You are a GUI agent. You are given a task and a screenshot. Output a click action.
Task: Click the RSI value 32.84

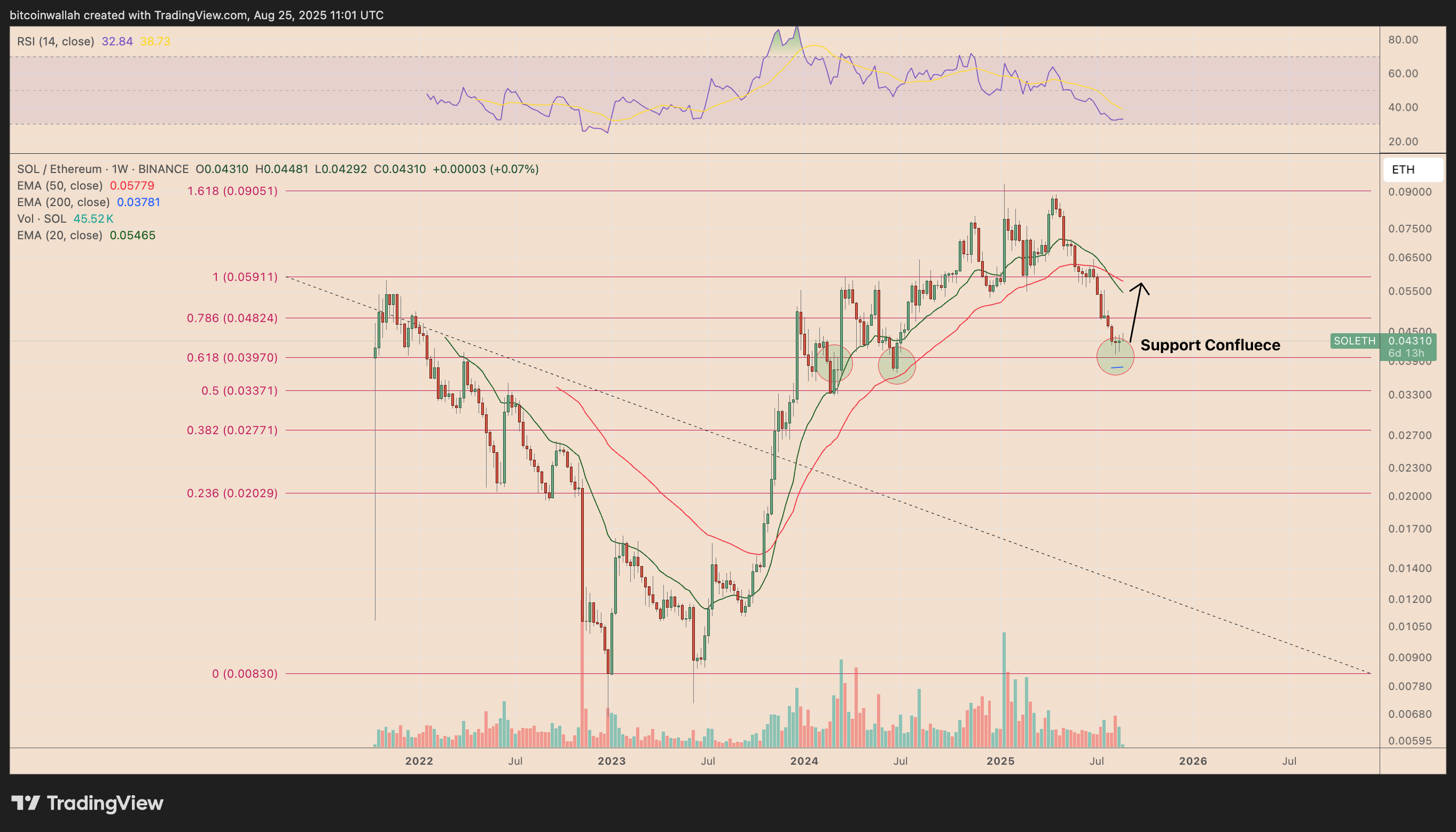coord(117,41)
